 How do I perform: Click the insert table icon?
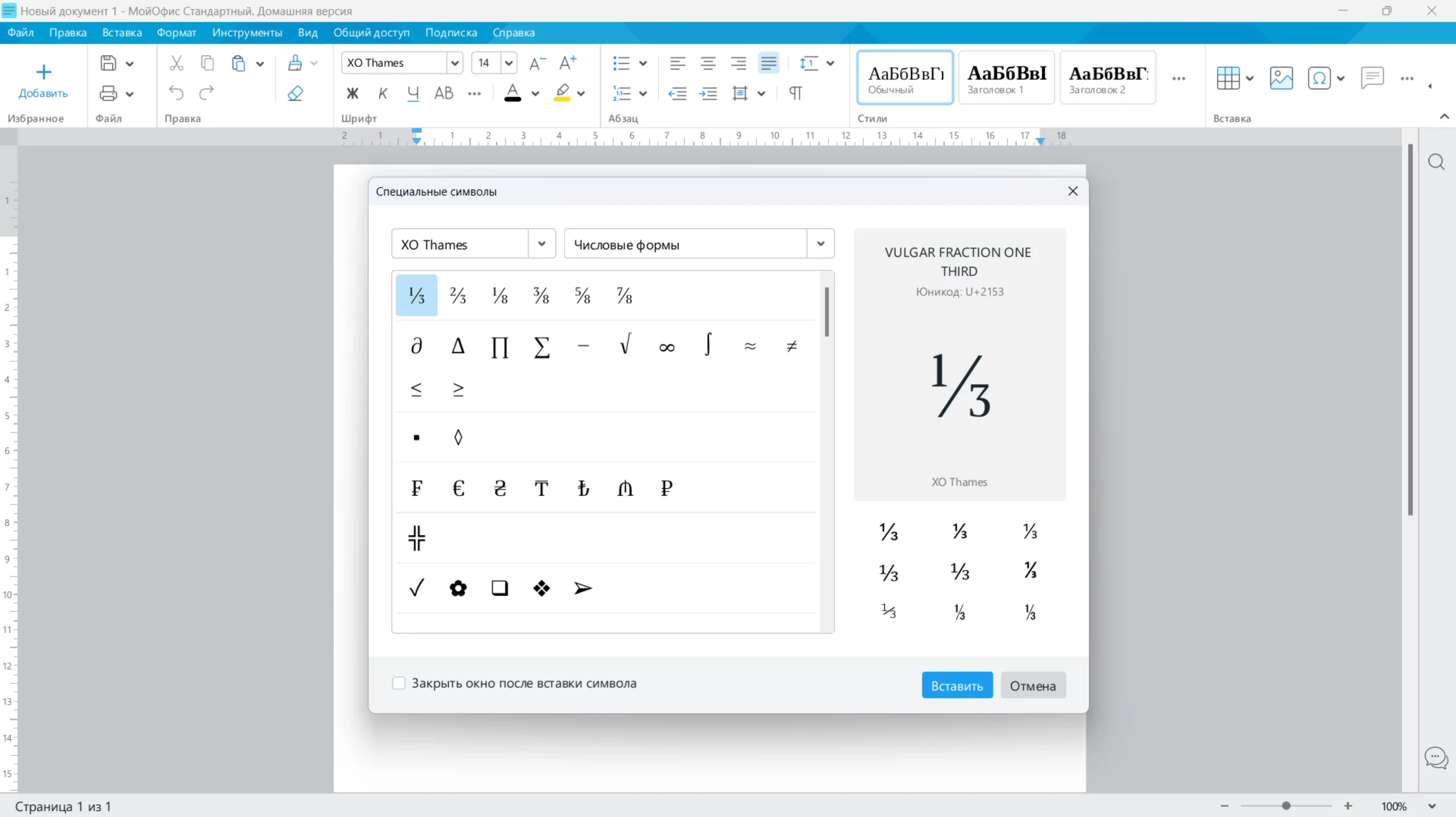coord(1228,78)
